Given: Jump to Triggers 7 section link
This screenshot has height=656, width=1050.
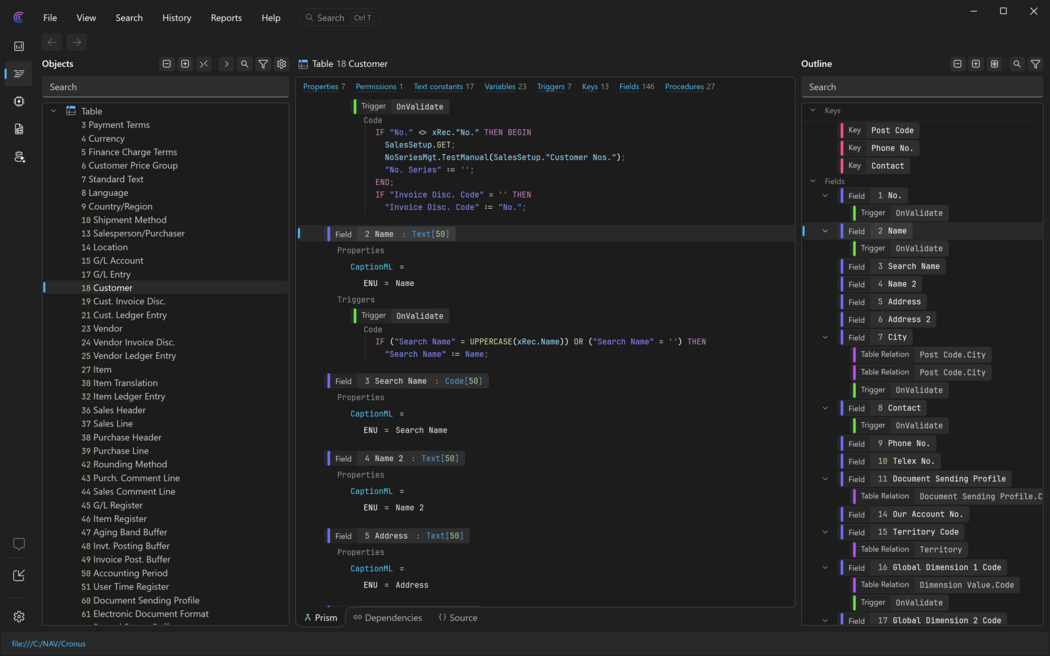Looking at the screenshot, I should (554, 86).
